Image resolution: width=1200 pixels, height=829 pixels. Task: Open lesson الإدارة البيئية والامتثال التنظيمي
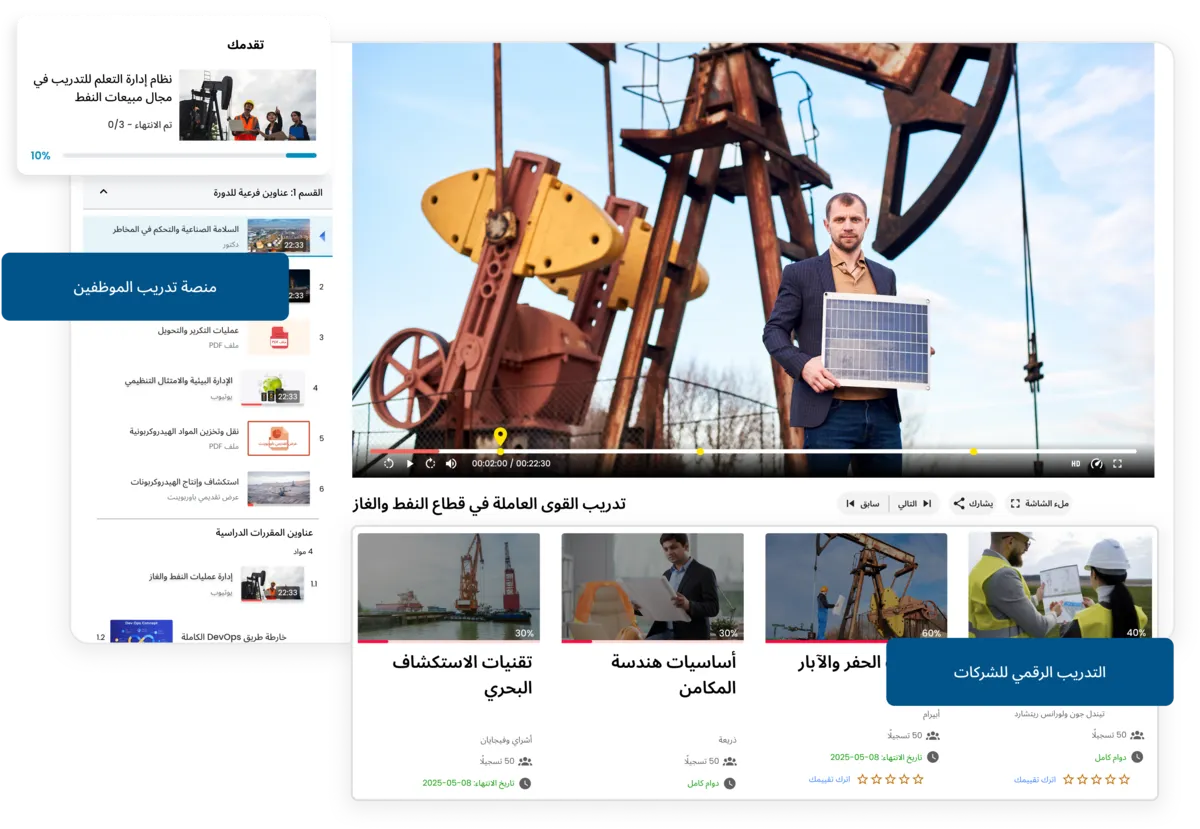[x=180, y=382]
